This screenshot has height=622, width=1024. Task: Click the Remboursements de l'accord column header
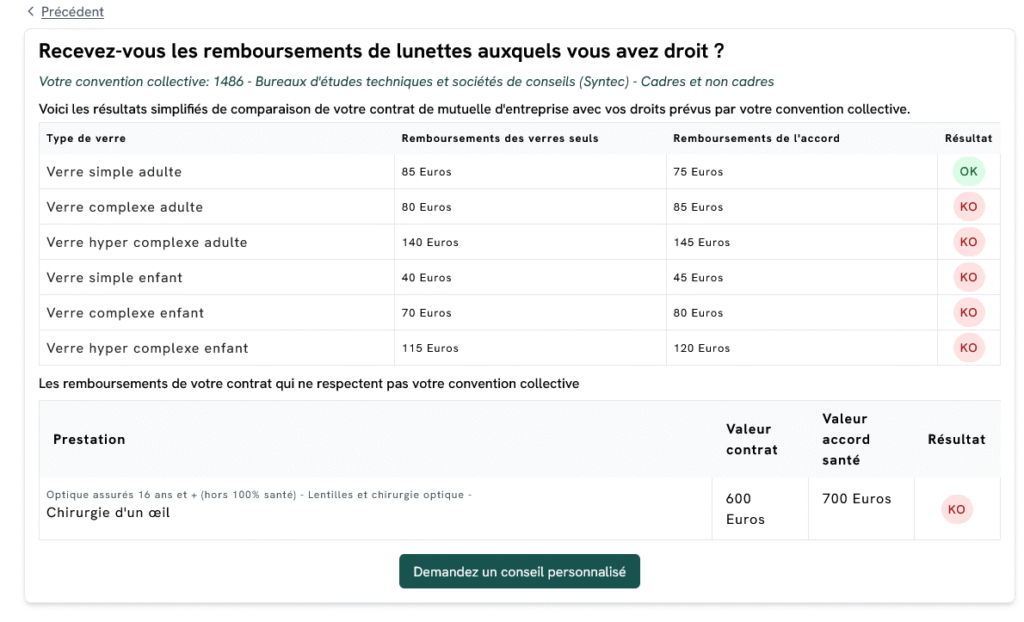pos(756,138)
